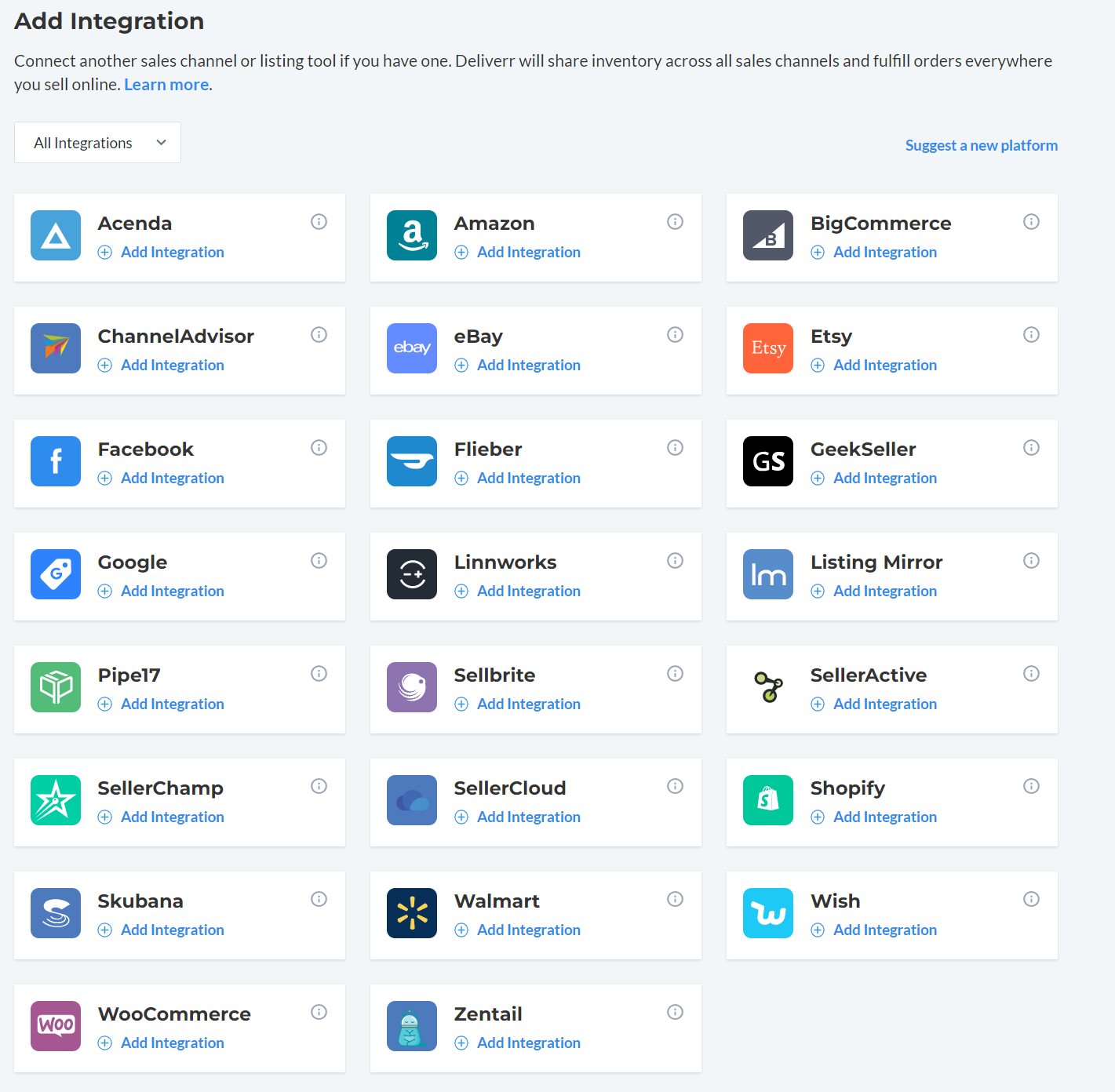
Task: Add Integration for Wish
Action: 874,930
